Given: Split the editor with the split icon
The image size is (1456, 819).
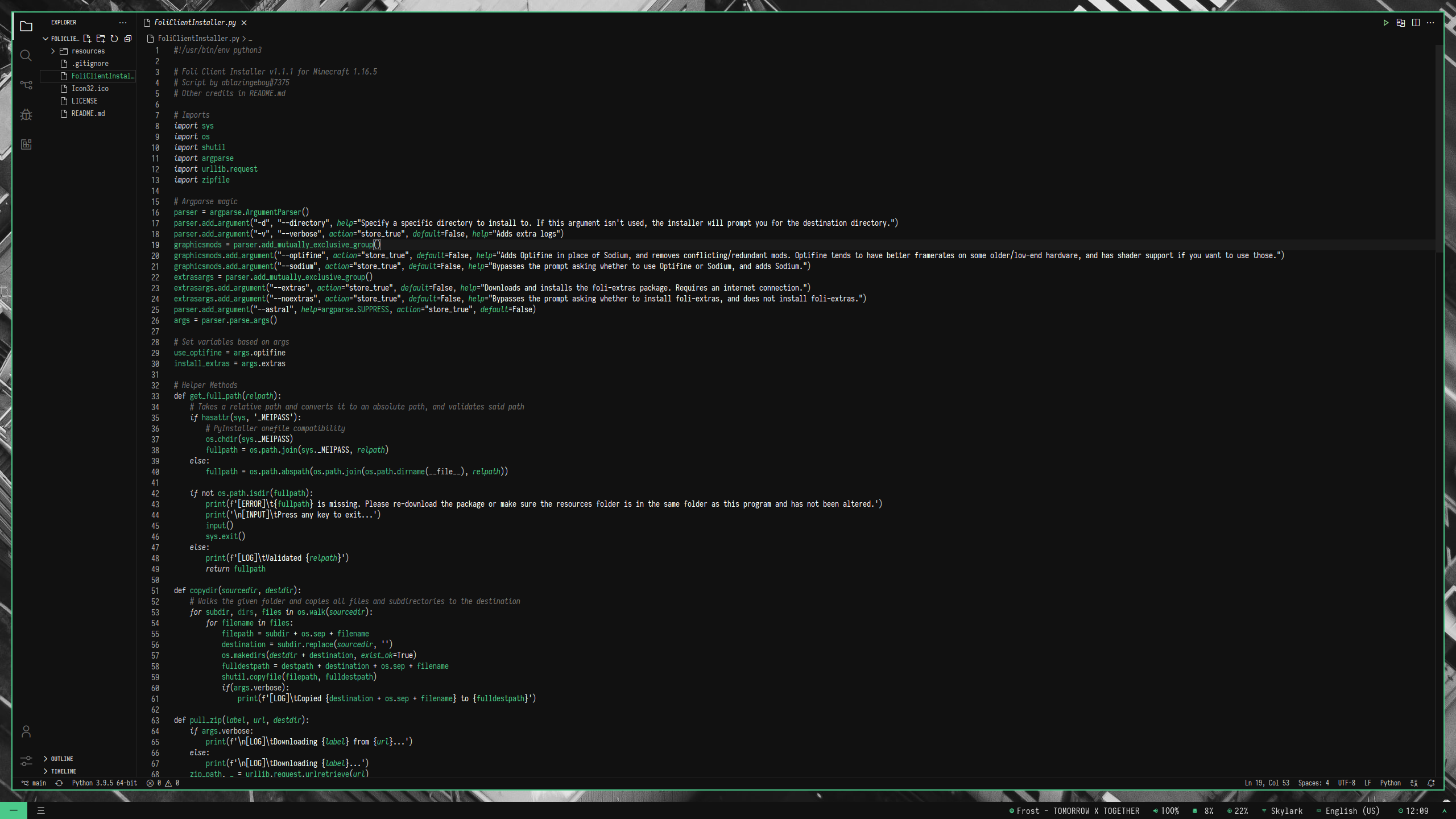Looking at the screenshot, I should (1416, 23).
